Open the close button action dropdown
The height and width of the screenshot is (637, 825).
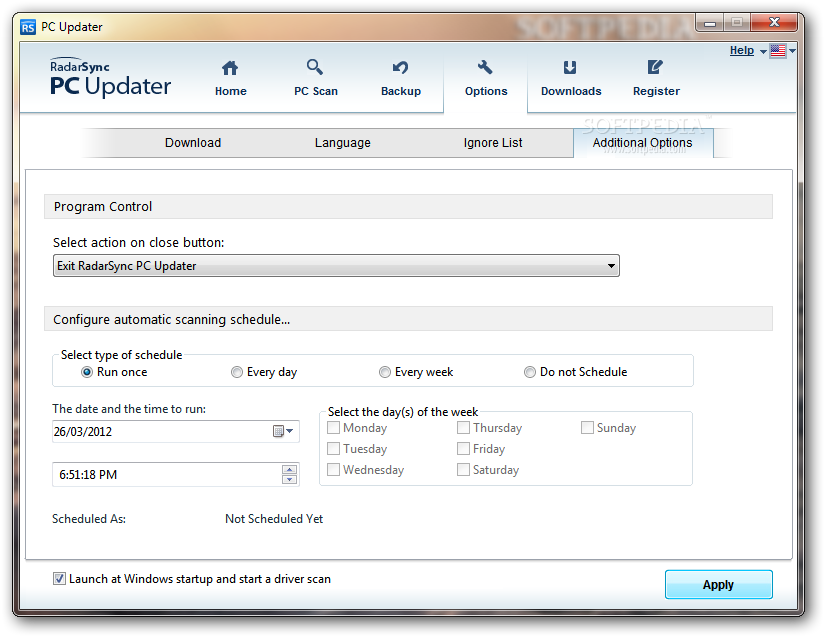[336, 266]
